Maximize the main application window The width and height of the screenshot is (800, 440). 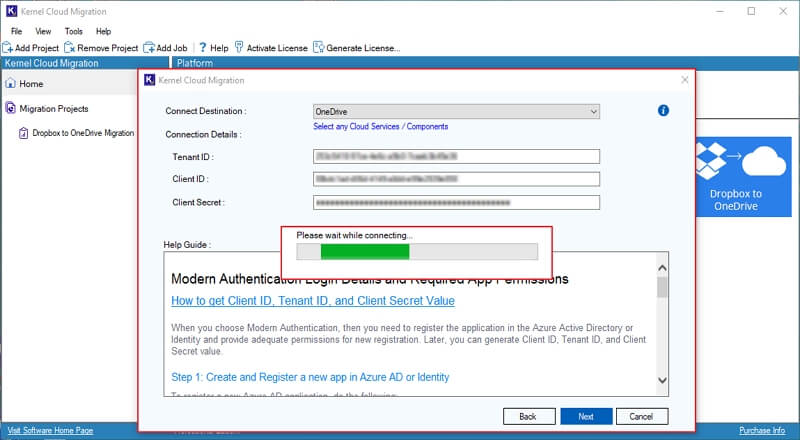pos(751,11)
